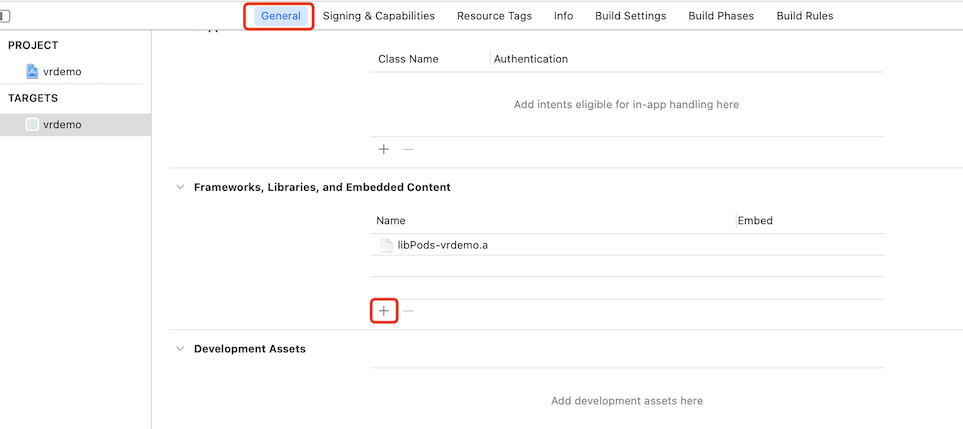Click libPods-vrdemo.a file icon
Screen dimensions: 963x429
[386, 245]
